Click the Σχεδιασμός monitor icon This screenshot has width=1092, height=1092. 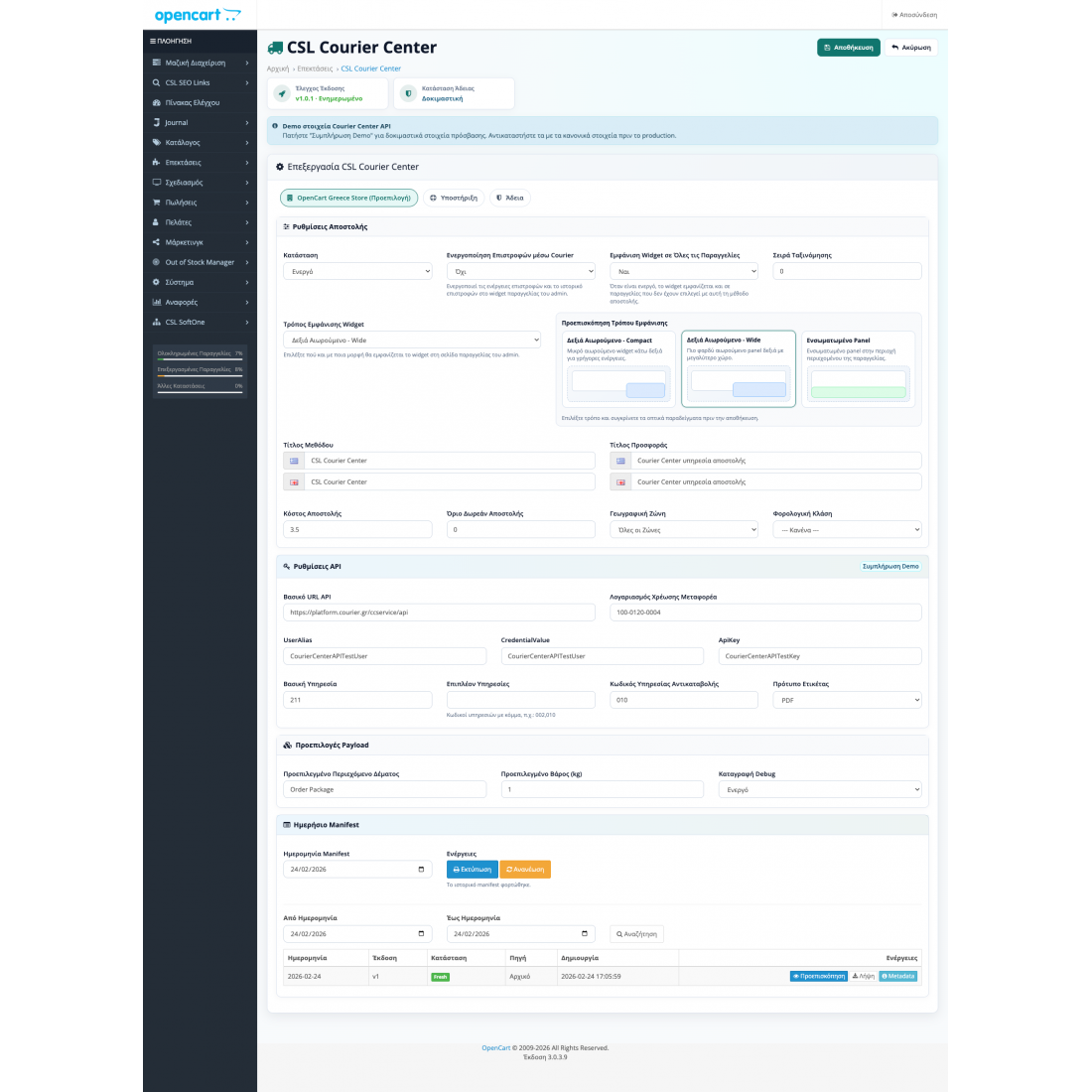click(x=156, y=183)
